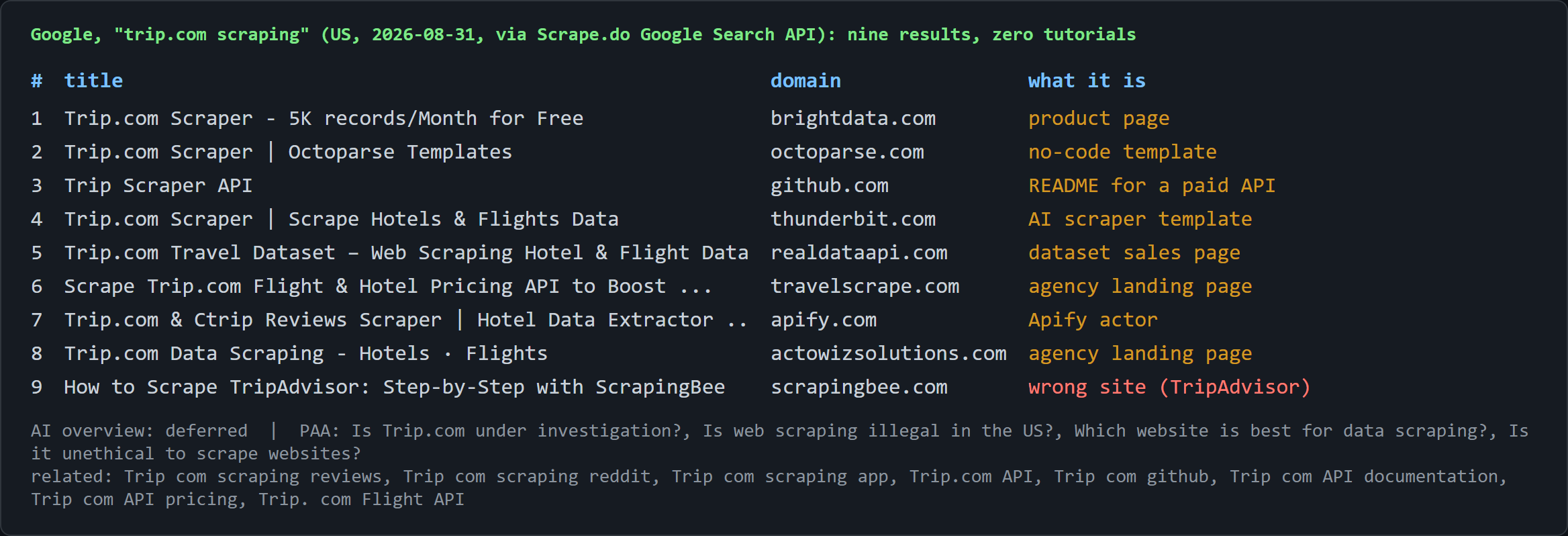Screen dimensions: 1568x536
Task: Click the 'dataset sales page' label
Action: tap(1134, 253)
